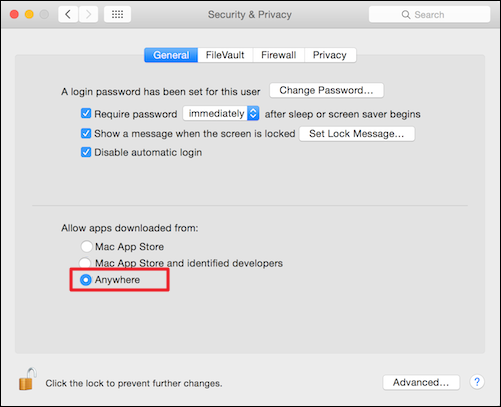Viewport: 501px width, 407px height.
Task: Choose the Anywhere radio option
Action: [86, 280]
